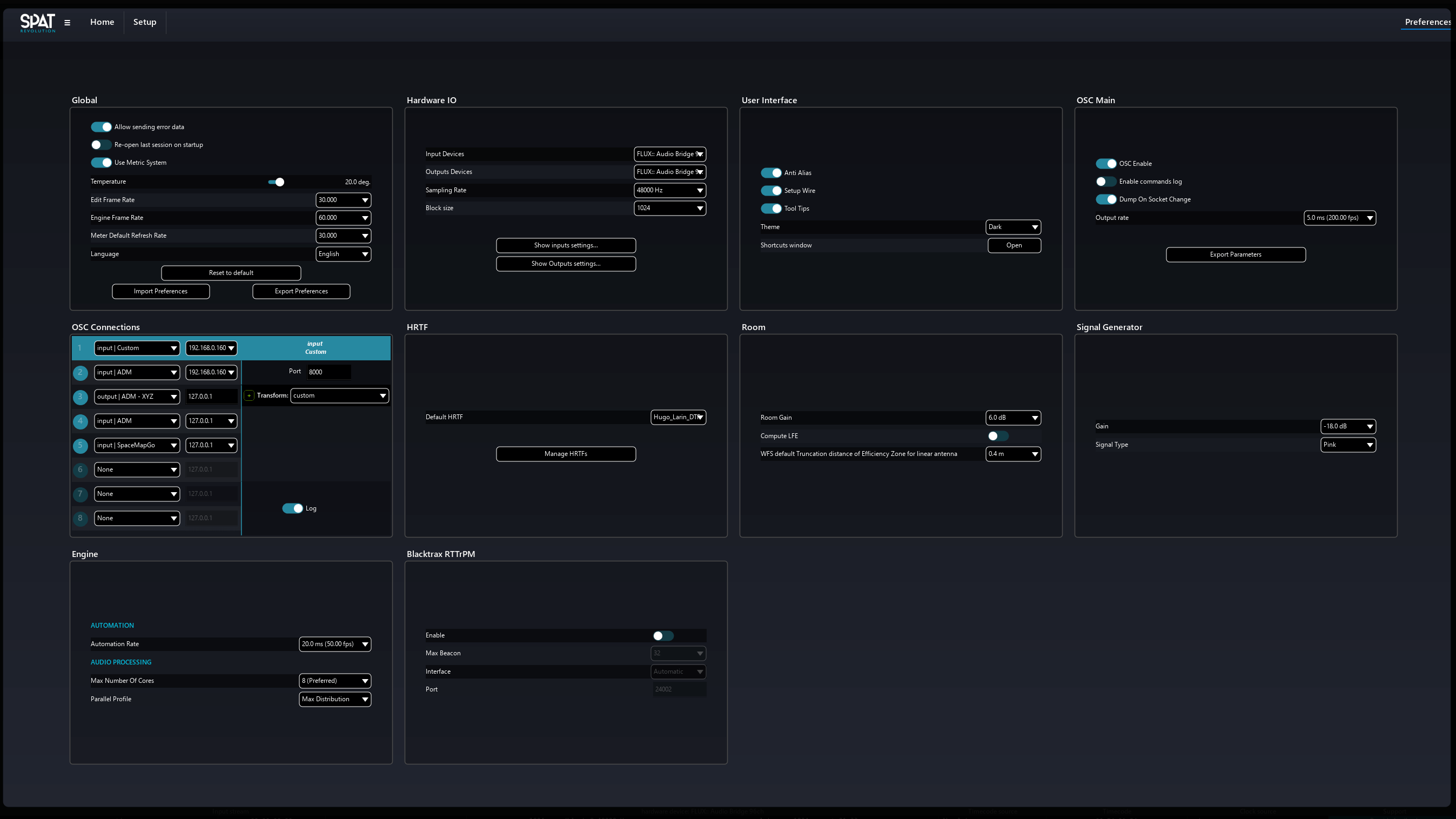Image resolution: width=1456 pixels, height=819 pixels.
Task: Enable the Compute LFE toggle
Action: [998, 436]
